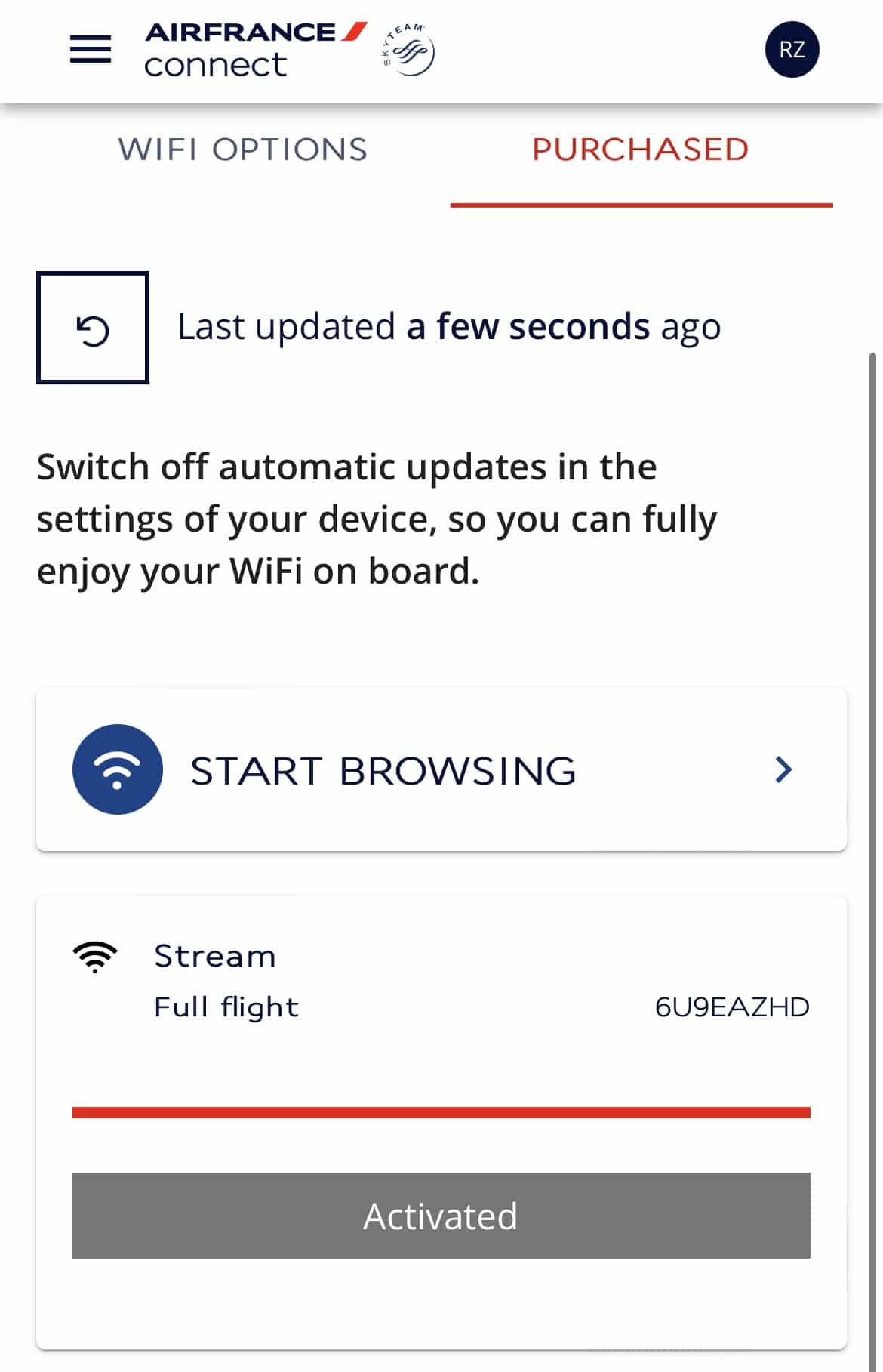Screen dimensions: 883x1372
Task: Open the RZ profile avatar
Action: click(791, 50)
